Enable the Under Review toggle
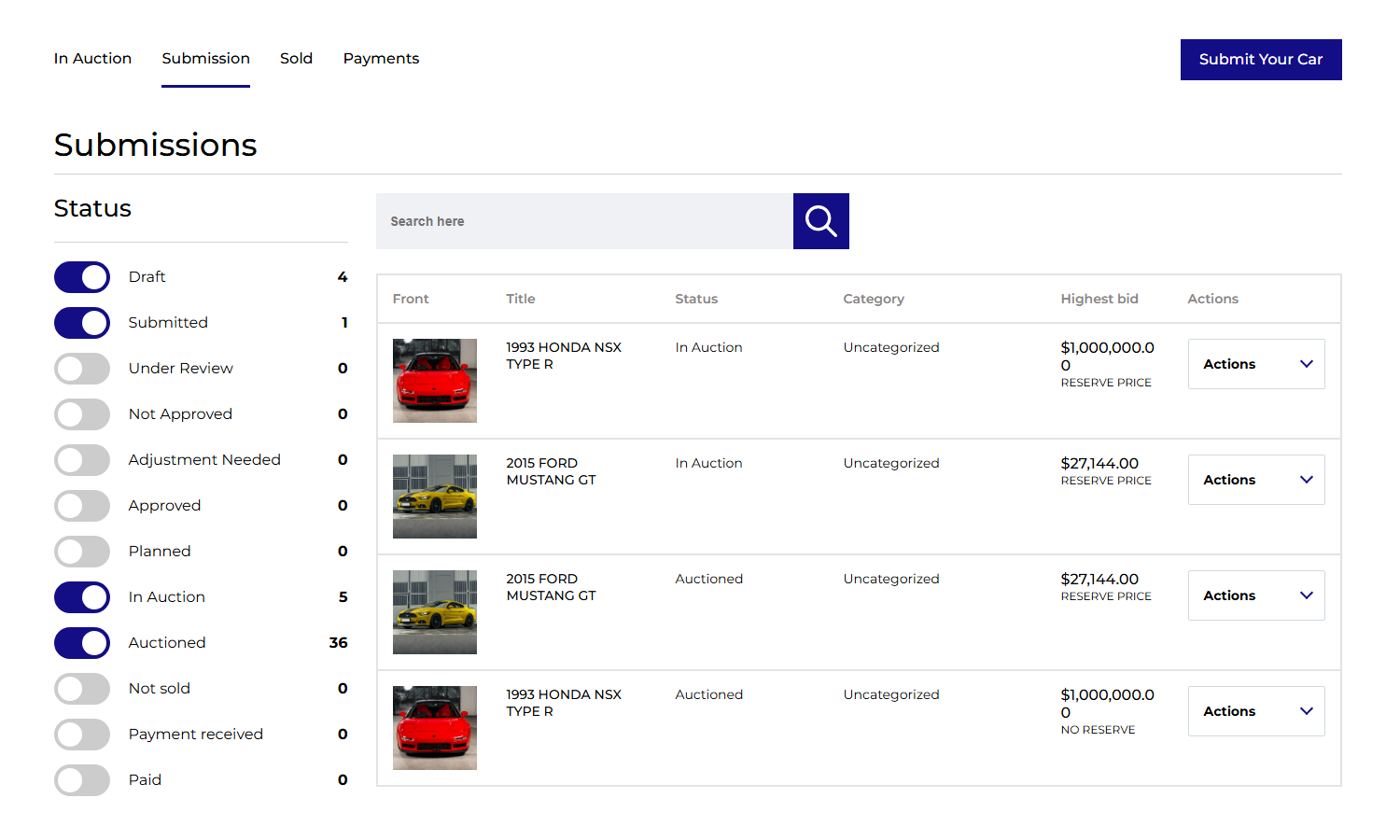 click(x=82, y=369)
